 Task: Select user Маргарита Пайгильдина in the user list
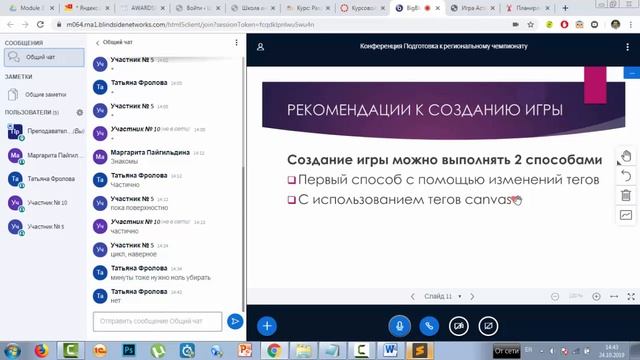coord(44,156)
